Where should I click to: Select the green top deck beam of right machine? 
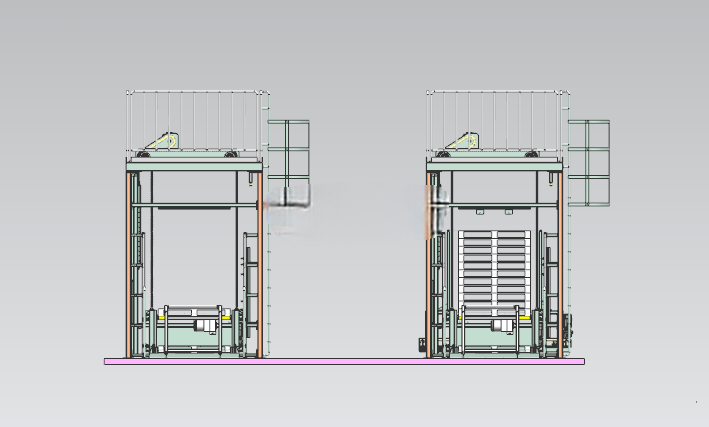pos(495,165)
